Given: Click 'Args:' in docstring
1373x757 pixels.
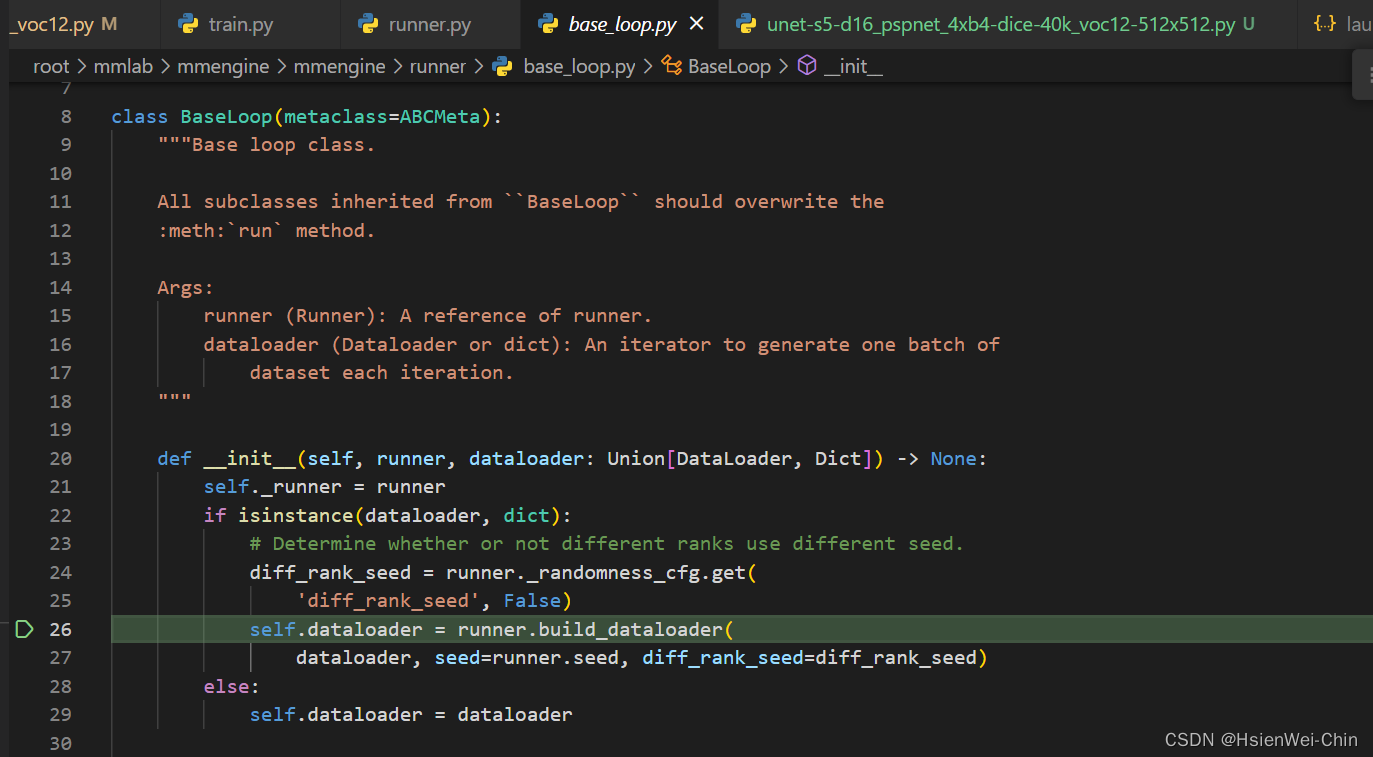Looking at the screenshot, I should pos(186,287).
